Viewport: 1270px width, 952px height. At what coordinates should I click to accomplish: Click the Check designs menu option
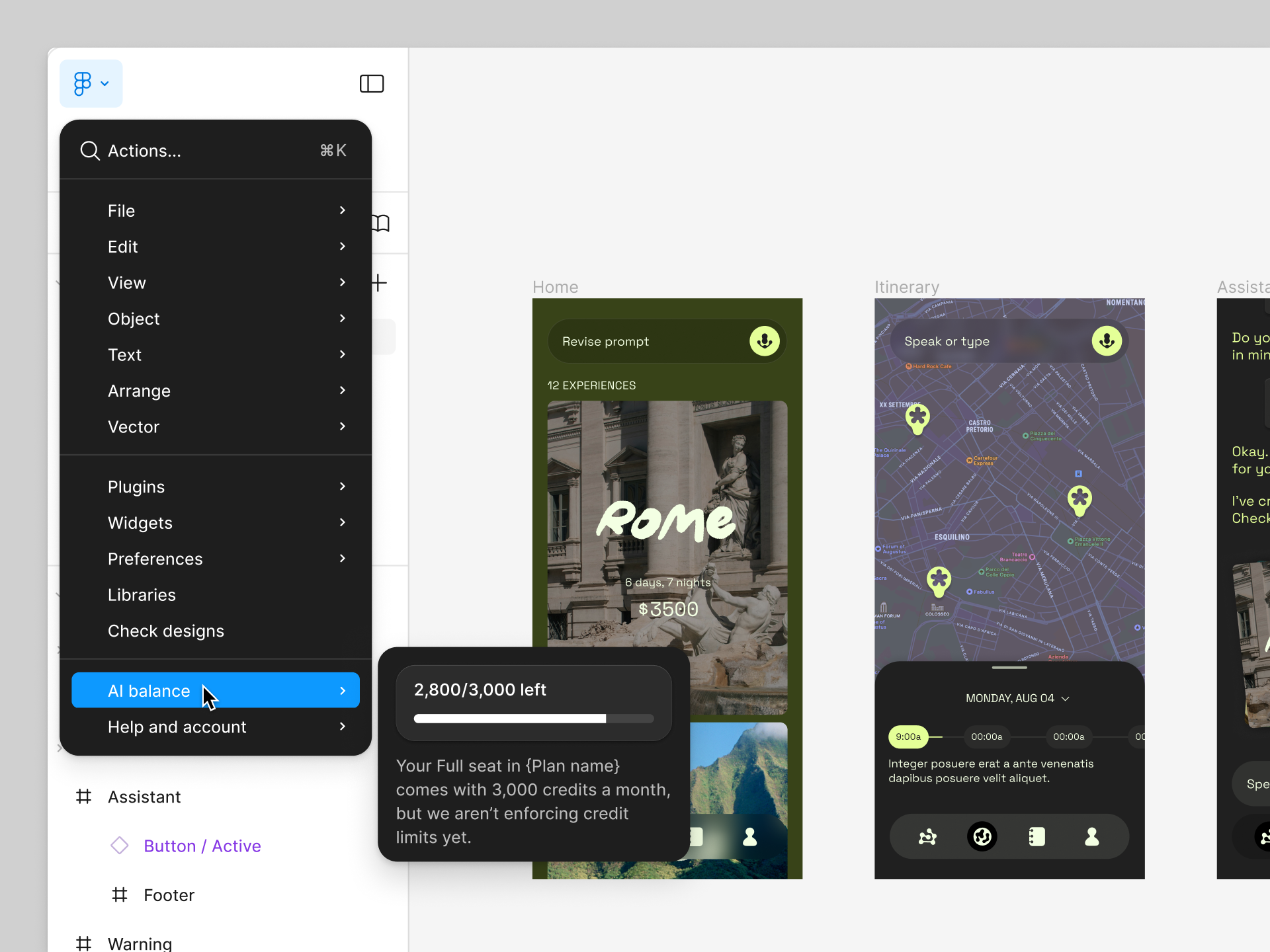tap(165, 631)
